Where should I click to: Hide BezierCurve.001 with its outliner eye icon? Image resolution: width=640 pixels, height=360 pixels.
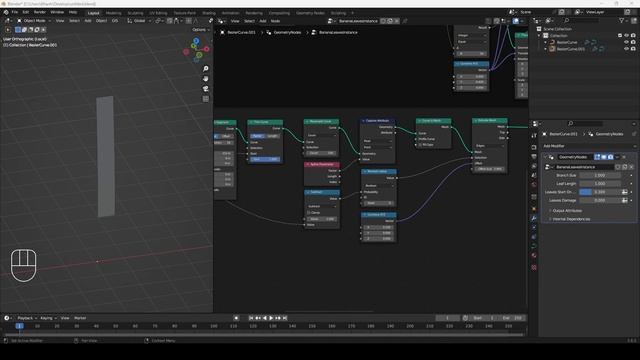tap(627, 49)
